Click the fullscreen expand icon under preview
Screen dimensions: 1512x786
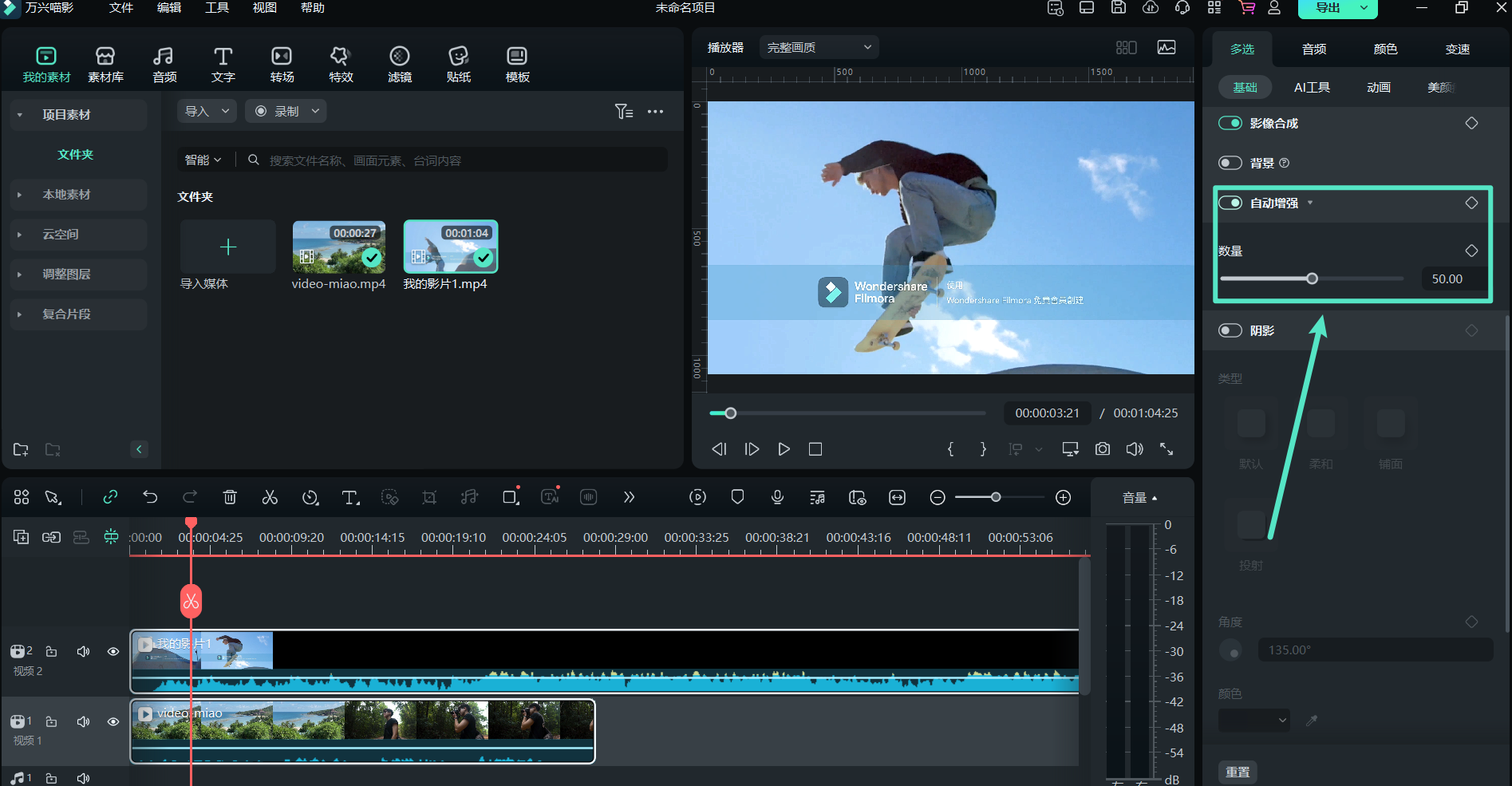pyautogui.click(x=1167, y=449)
